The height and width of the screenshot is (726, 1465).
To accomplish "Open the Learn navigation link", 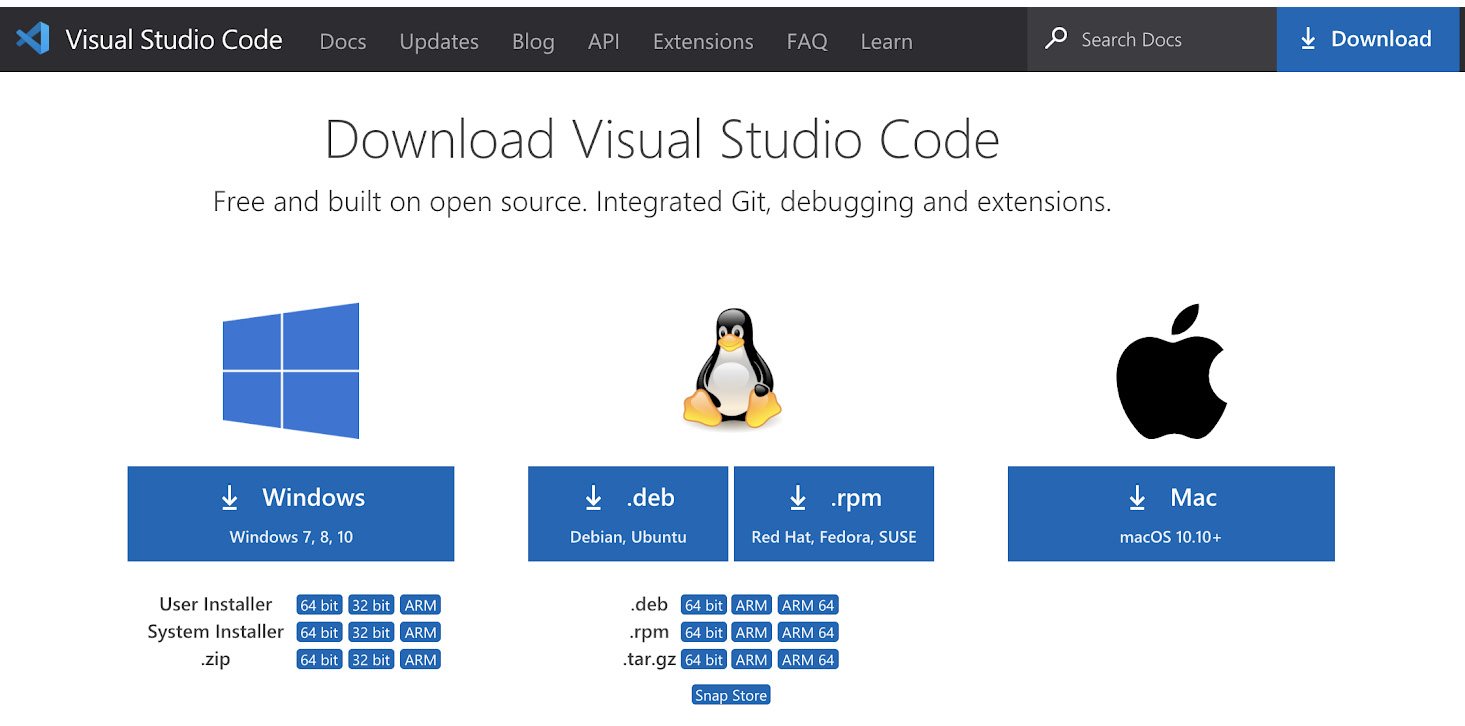I will 887,41.
